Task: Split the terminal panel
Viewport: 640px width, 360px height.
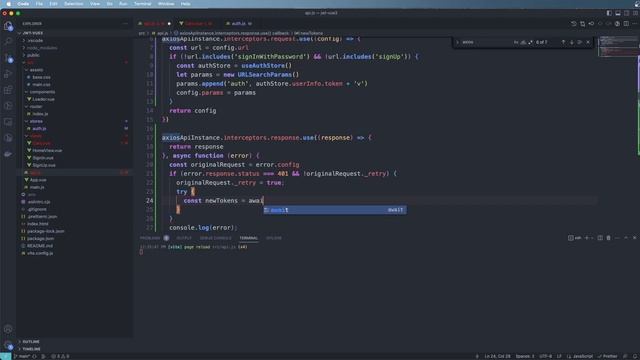Action: click(600, 238)
